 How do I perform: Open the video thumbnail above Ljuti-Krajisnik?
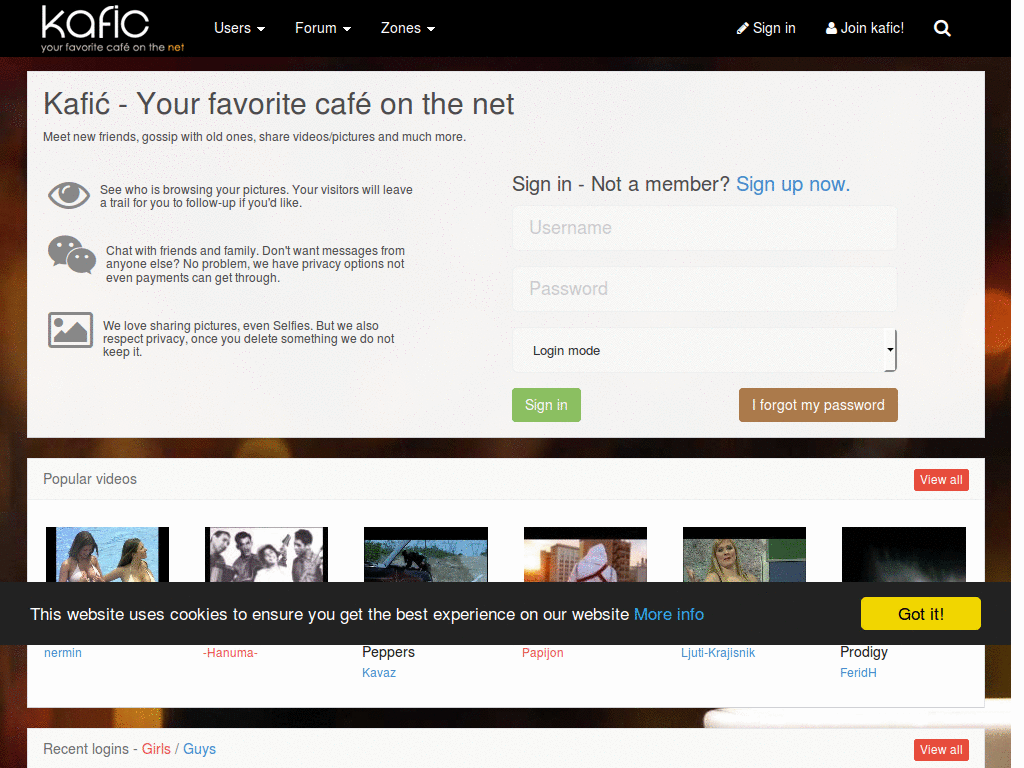(x=744, y=554)
